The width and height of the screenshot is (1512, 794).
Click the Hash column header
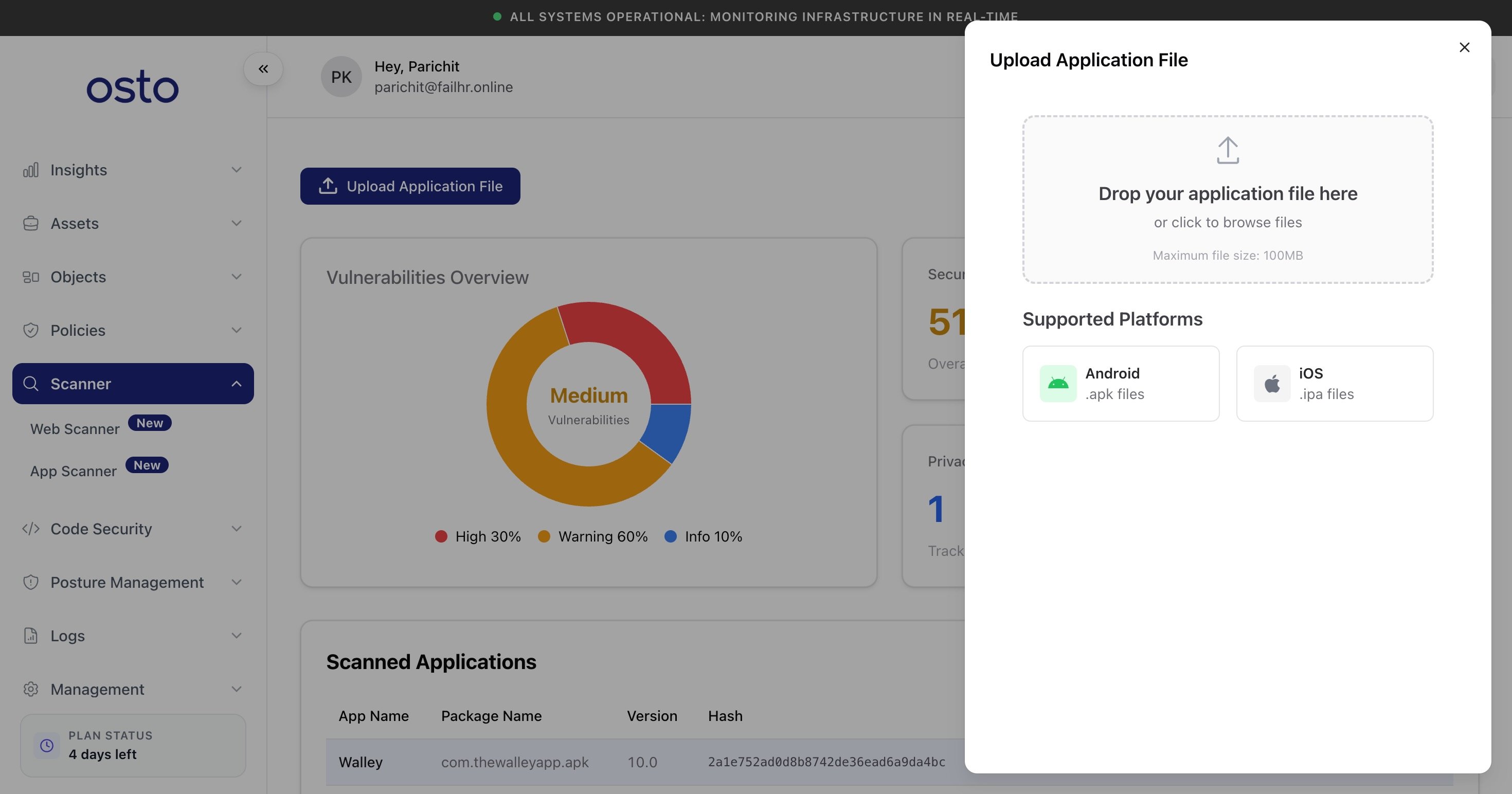click(x=725, y=716)
